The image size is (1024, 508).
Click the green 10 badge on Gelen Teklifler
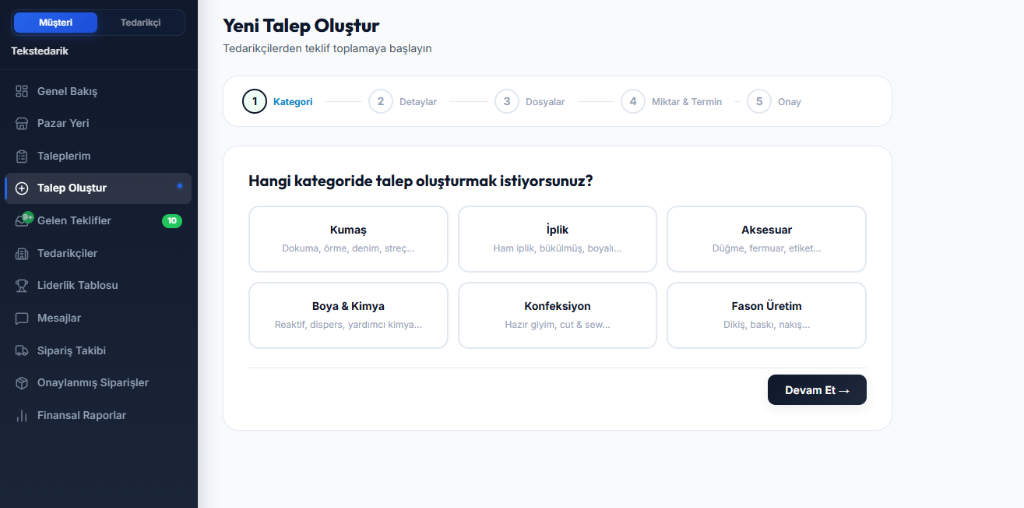tap(172, 221)
